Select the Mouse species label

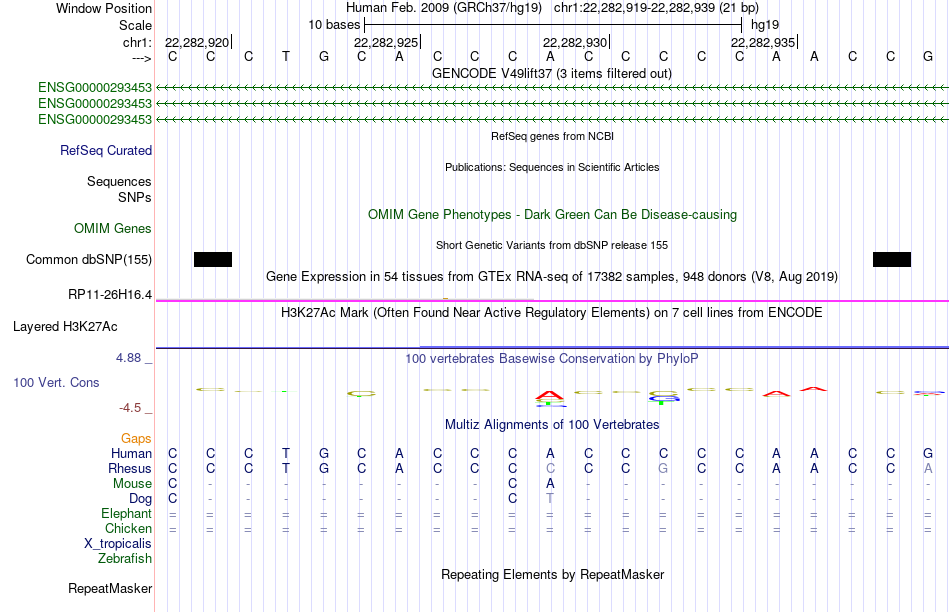[132, 484]
